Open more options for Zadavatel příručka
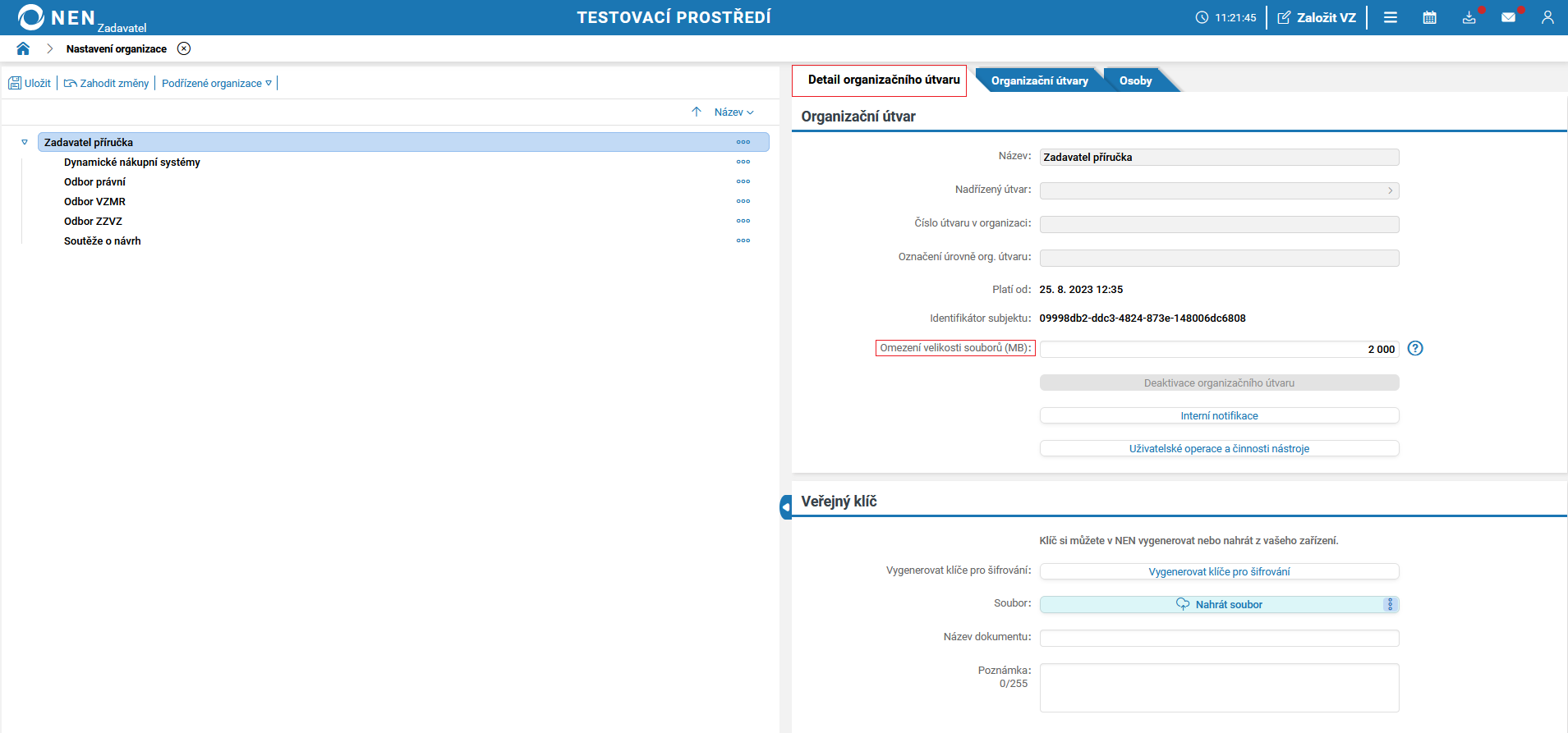Screen dimensions: 1568x733 pos(743,142)
